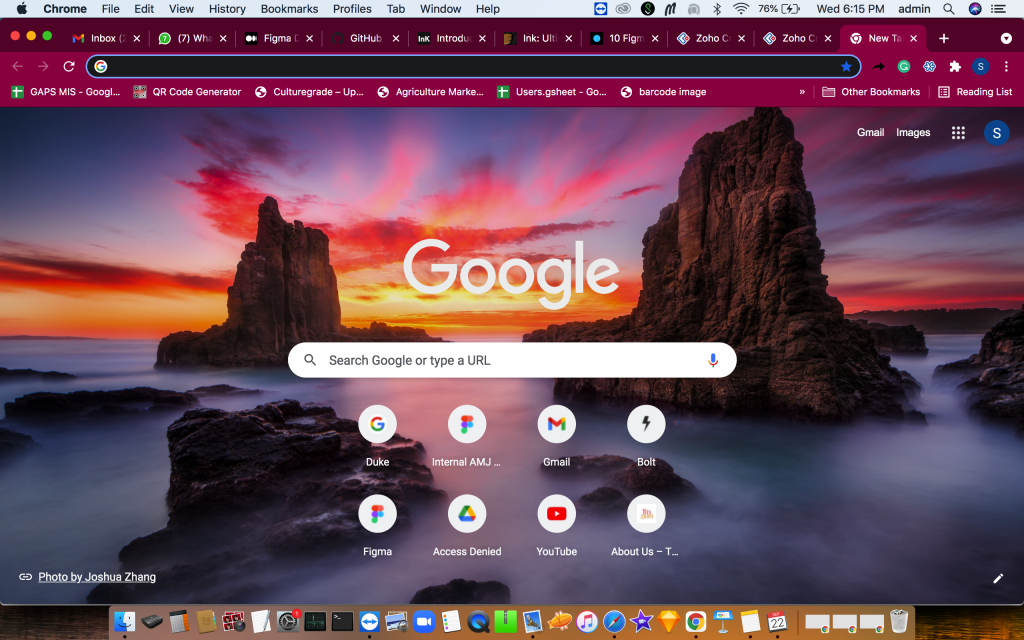The height and width of the screenshot is (640, 1024).
Task: Bookmark this page with the star icon
Action: pos(846,66)
